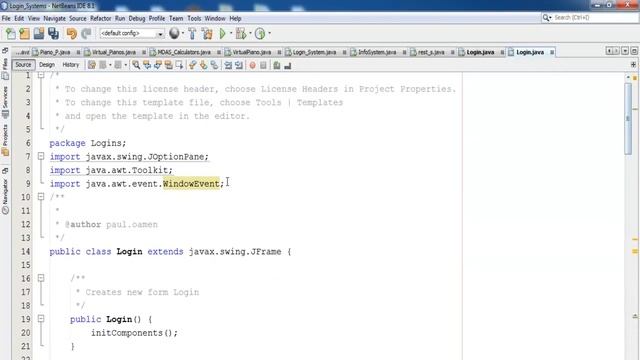Jump to Last Edit location icon

point(92,65)
